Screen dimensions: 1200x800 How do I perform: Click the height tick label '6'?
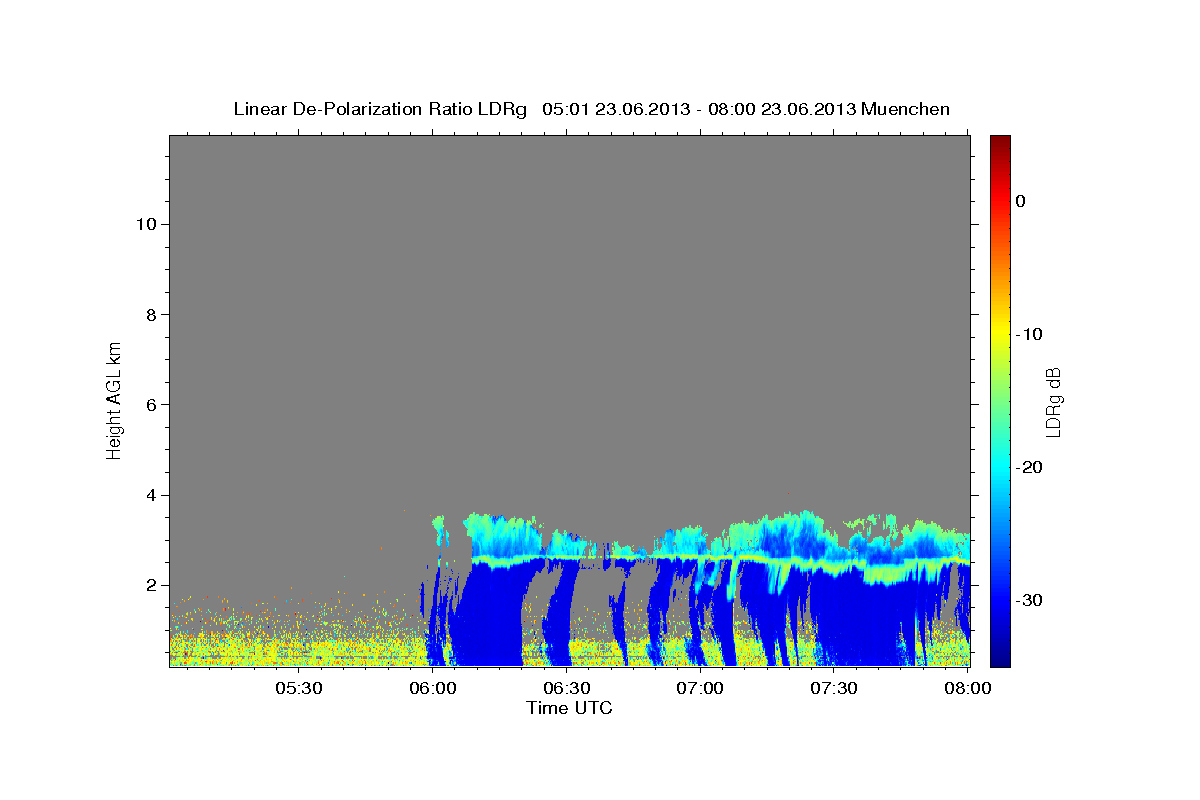(x=151, y=404)
